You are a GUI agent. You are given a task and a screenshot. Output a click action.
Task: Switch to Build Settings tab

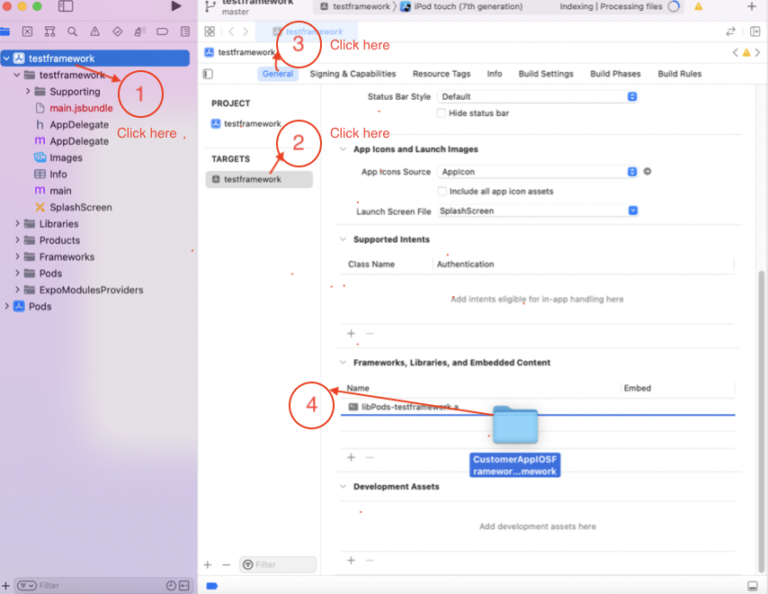(x=546, y=74)
